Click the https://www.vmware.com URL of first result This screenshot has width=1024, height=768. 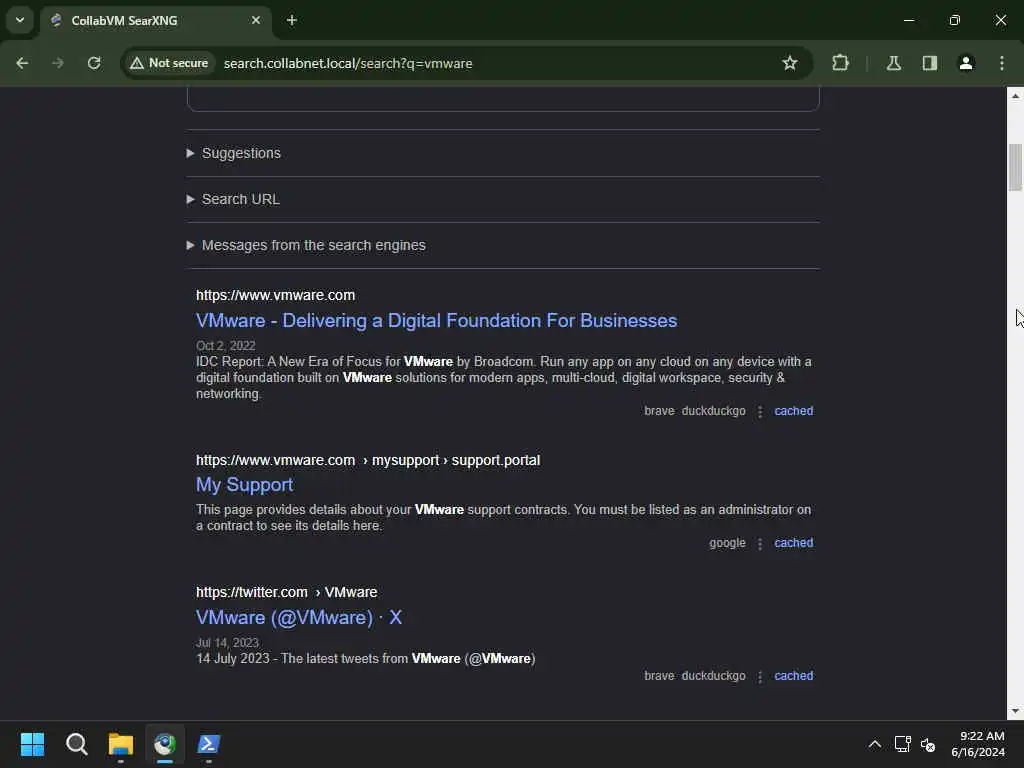tap(276, 295)
